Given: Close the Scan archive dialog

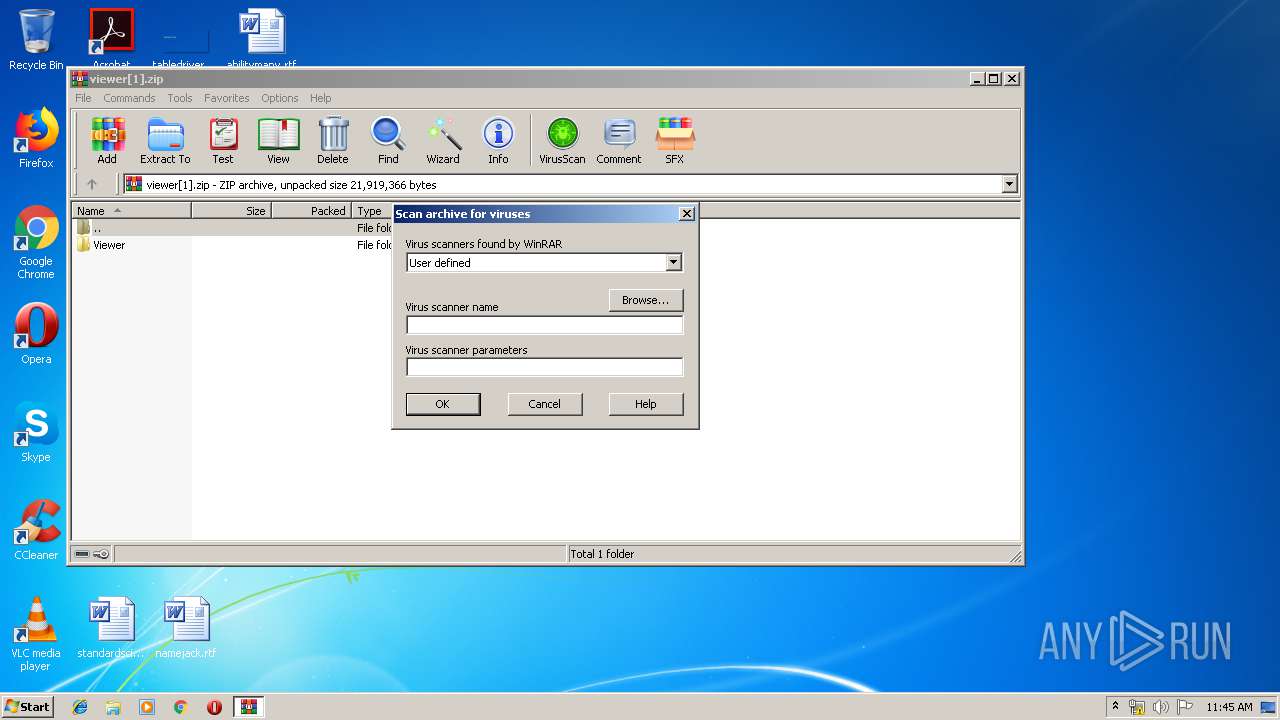Looking at the screenshot, I should pyautogui.click(x=686, y=214).
